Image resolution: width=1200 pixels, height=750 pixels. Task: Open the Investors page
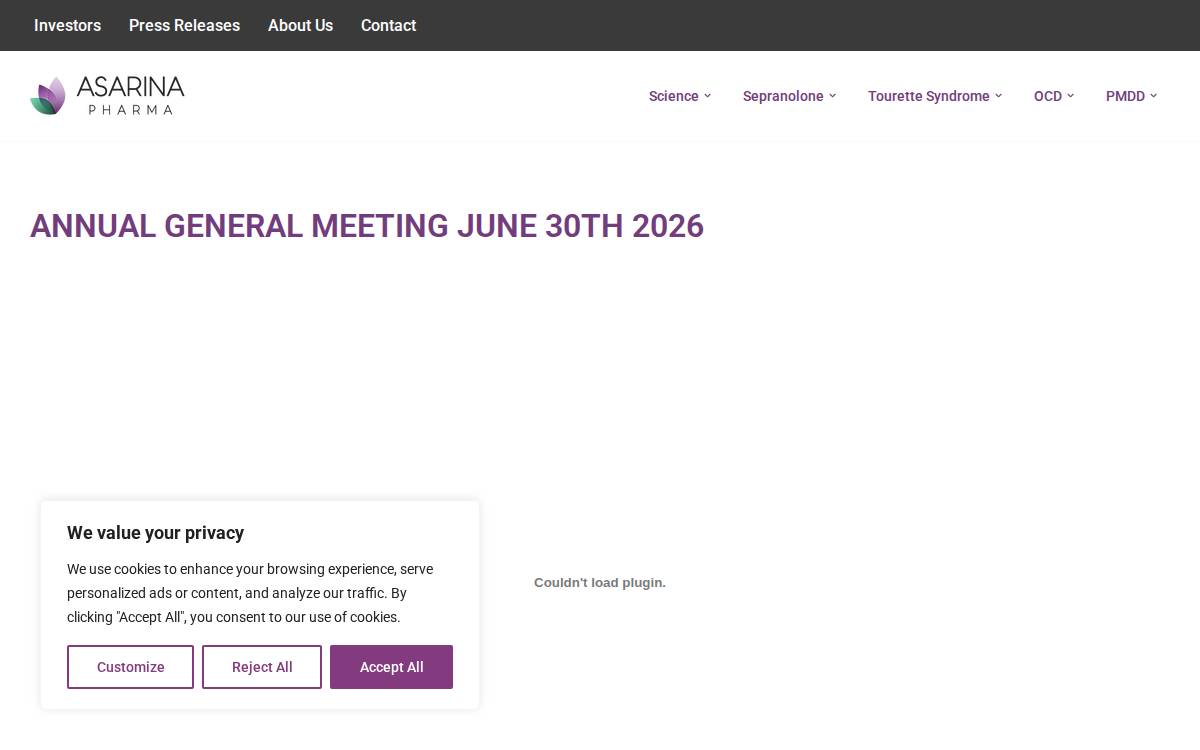pos(67,25)
